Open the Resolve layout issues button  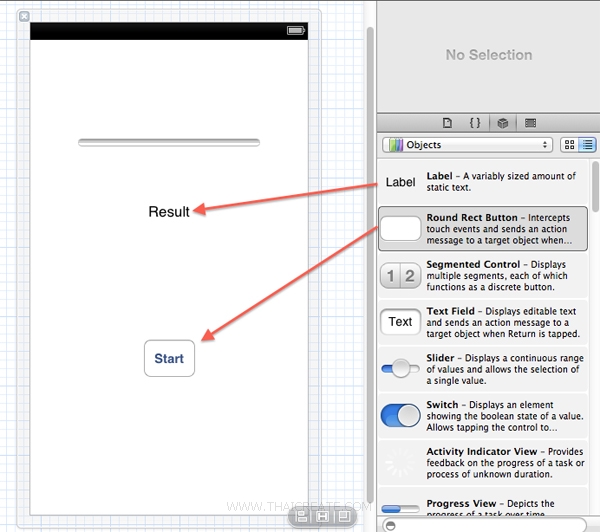(343, 517)
